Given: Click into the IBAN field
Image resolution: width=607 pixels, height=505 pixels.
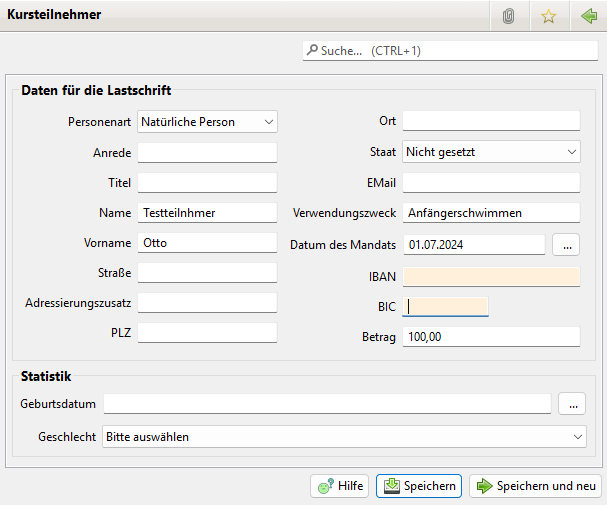Looking at the screenshot, I should pyautogui.click(x=491, y=277).
